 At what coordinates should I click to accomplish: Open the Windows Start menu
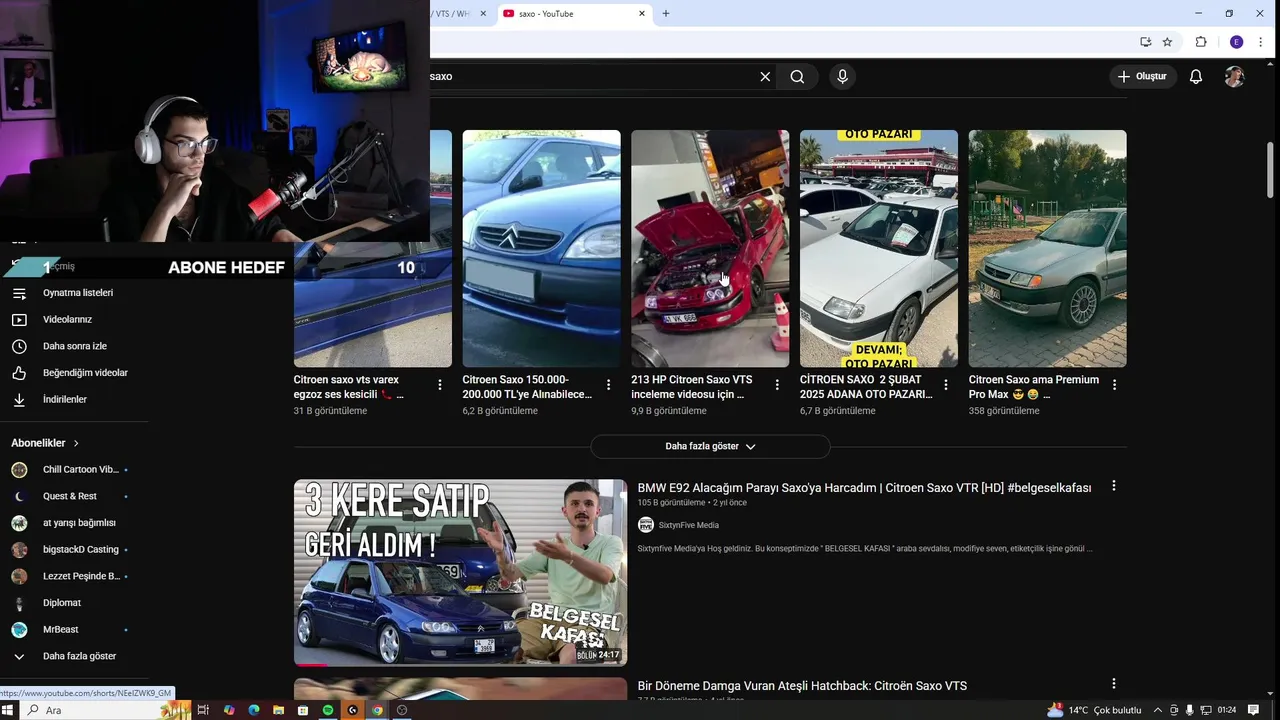10,710
